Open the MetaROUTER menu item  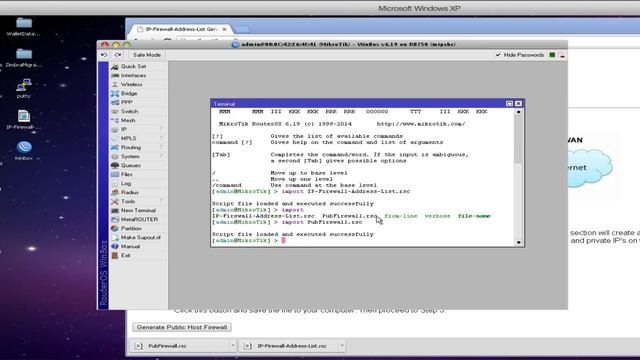(138, 219)
